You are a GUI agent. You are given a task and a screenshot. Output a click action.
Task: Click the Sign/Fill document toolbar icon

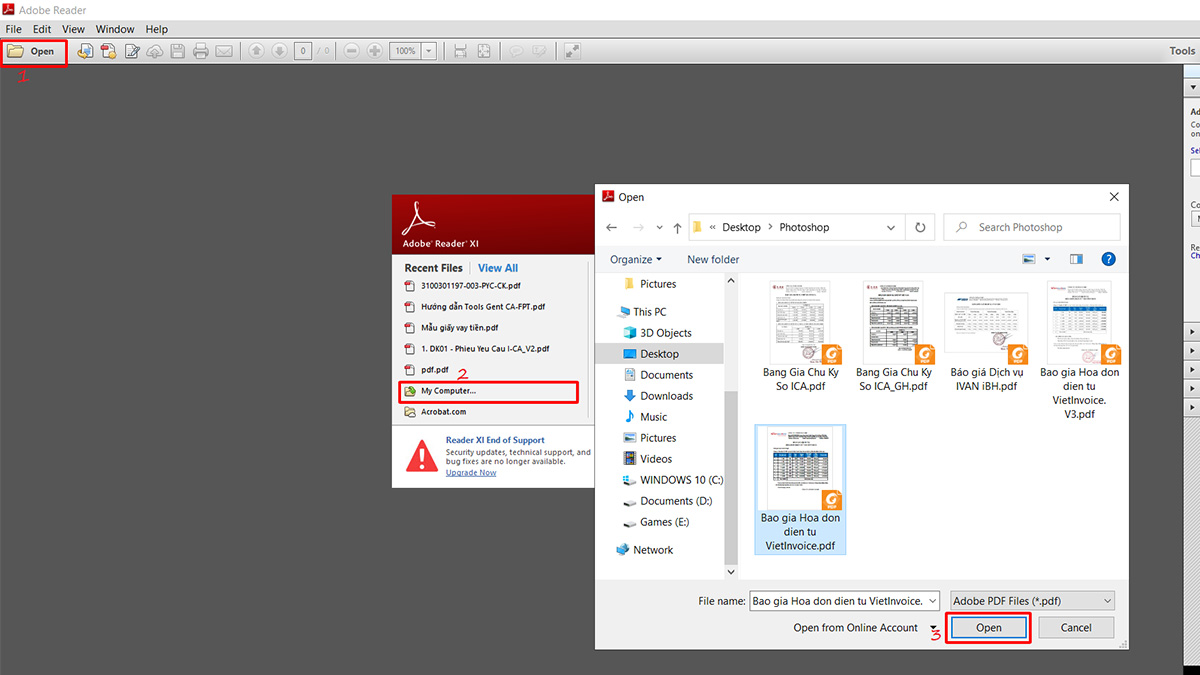[x=132, y=51]
